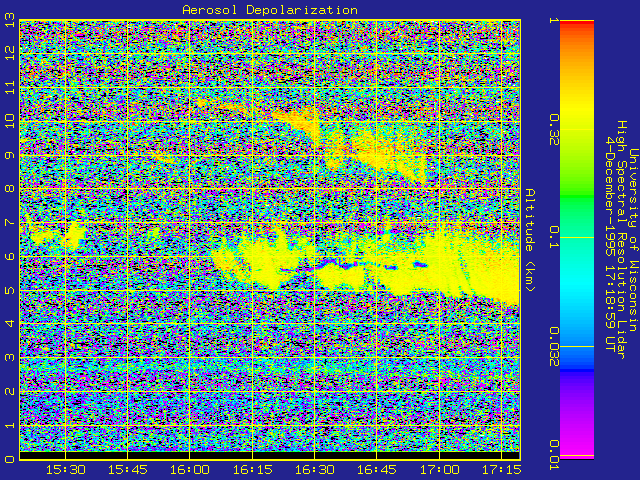640x480 pixels.
Task: Click the 15:45 time axis label
Action: click(x=128, y=470)
